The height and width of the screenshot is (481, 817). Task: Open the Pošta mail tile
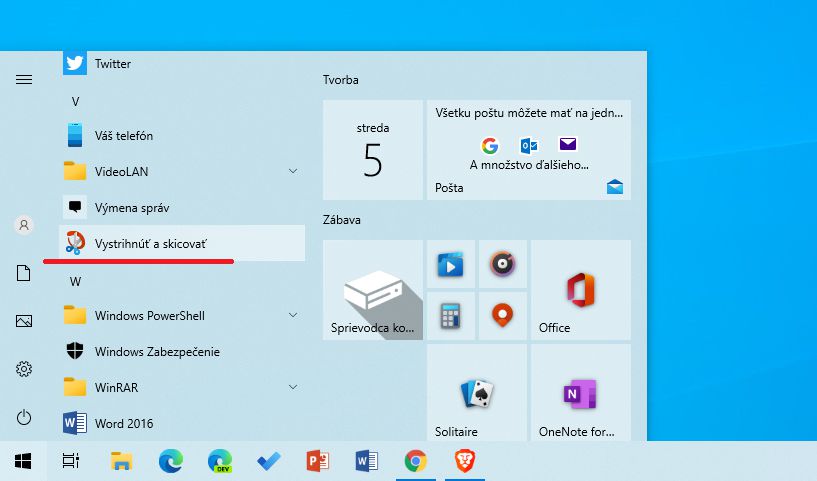[529, 150]
